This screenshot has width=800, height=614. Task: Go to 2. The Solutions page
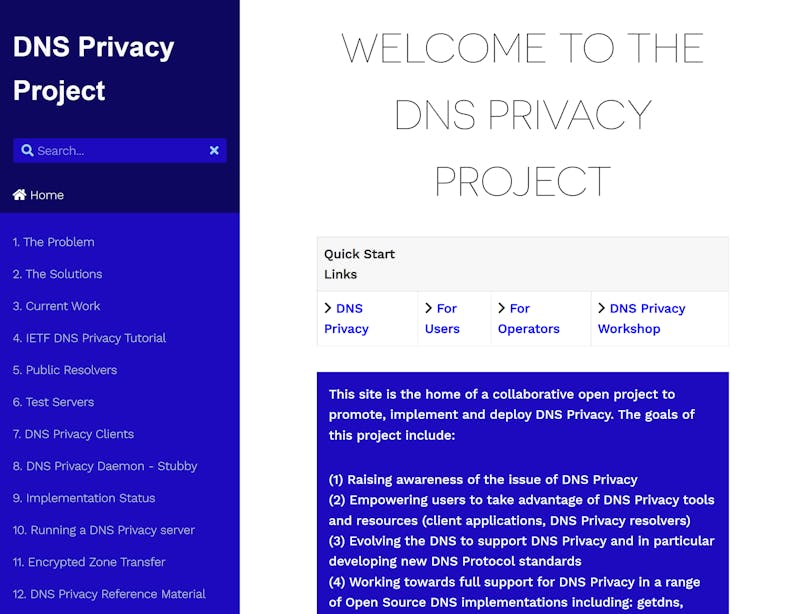57,274
